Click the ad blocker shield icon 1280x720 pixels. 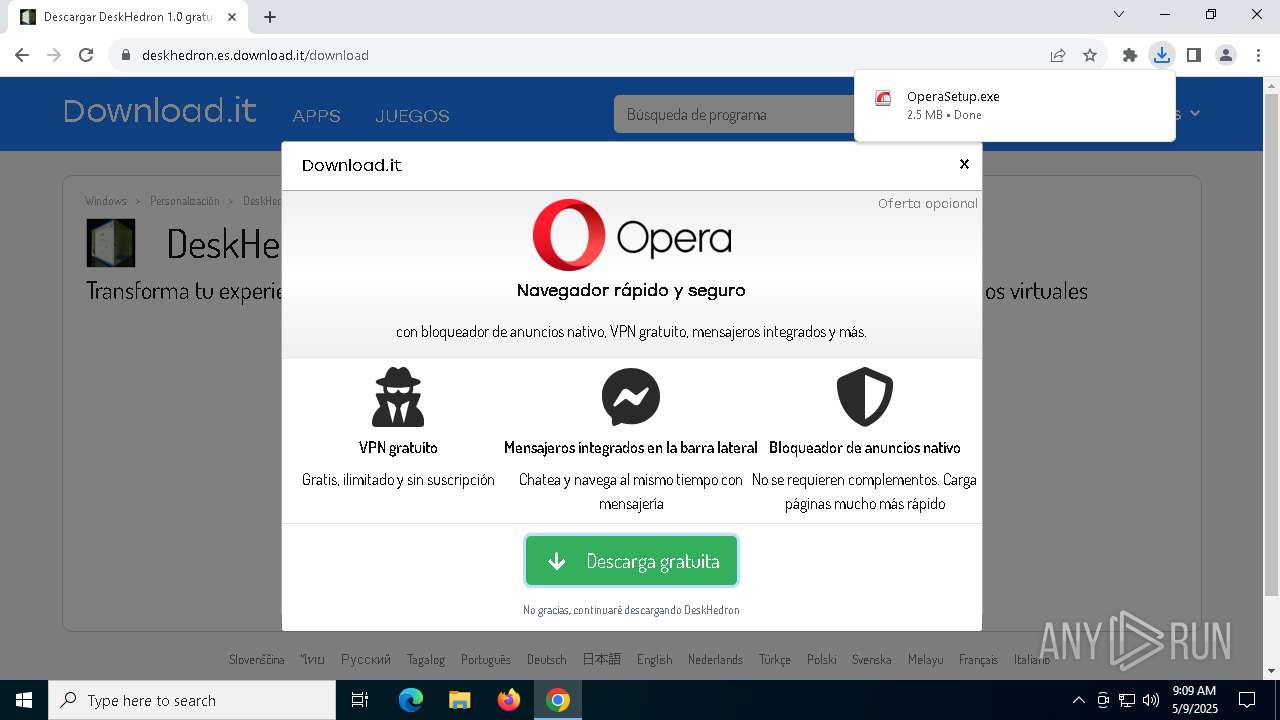(x=865, y=397)
